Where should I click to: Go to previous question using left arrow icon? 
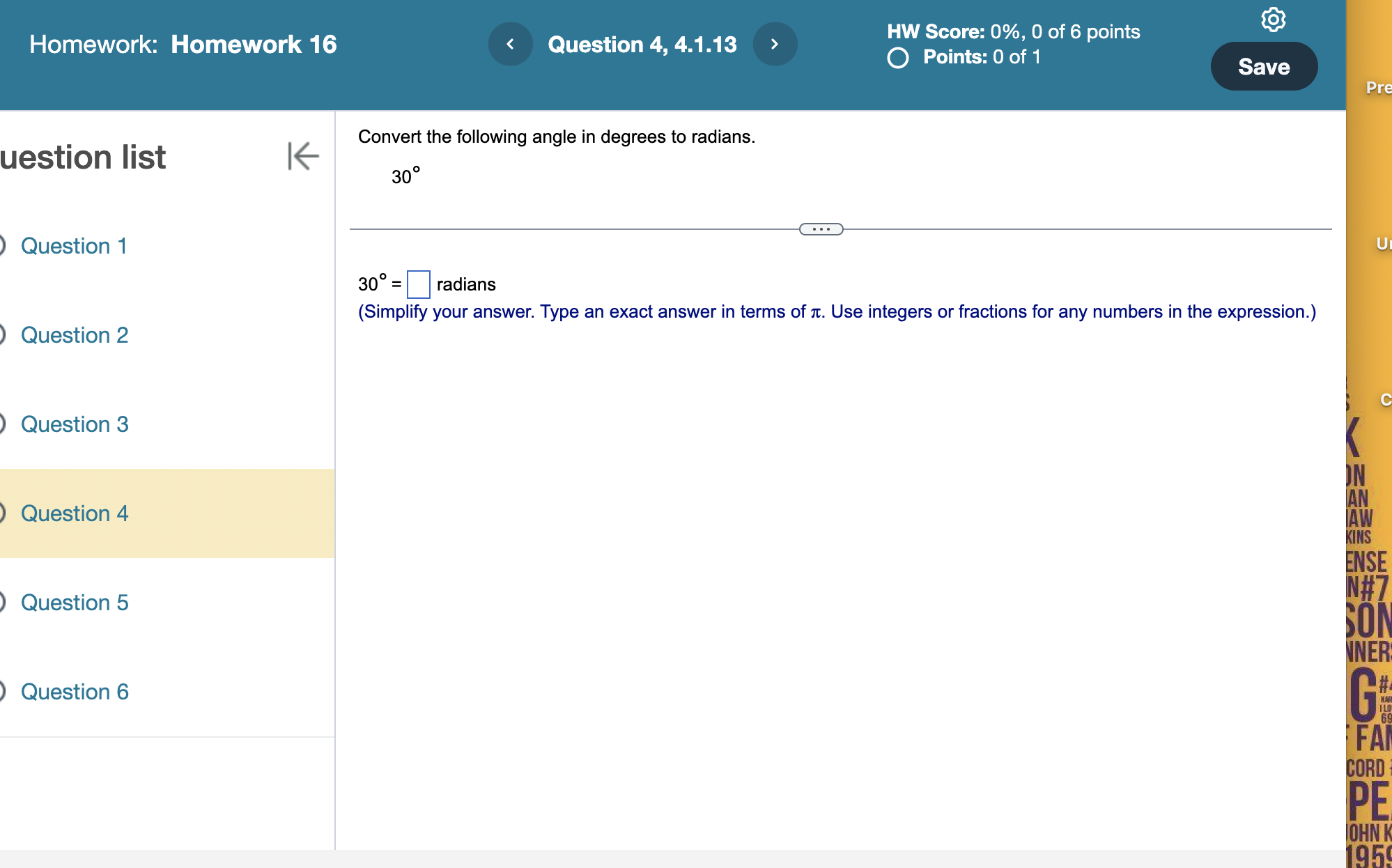(510, 44)
